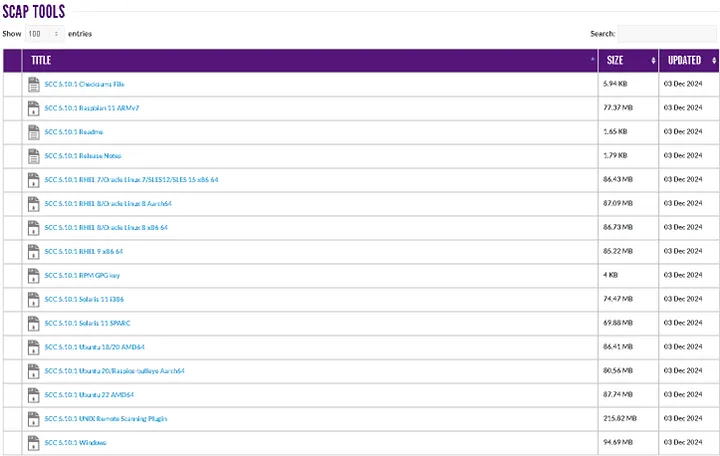Image resolution: width=720 pixels, height=456 pixels.
Task: Click download icon for Solaris 11 SPARC
Action: [34, 323]
